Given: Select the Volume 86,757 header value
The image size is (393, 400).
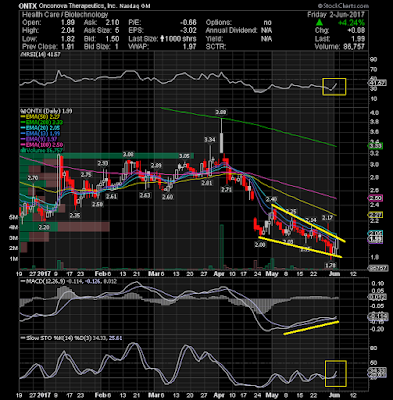Looking at the screenshot, I should click(x=353, y=47).
